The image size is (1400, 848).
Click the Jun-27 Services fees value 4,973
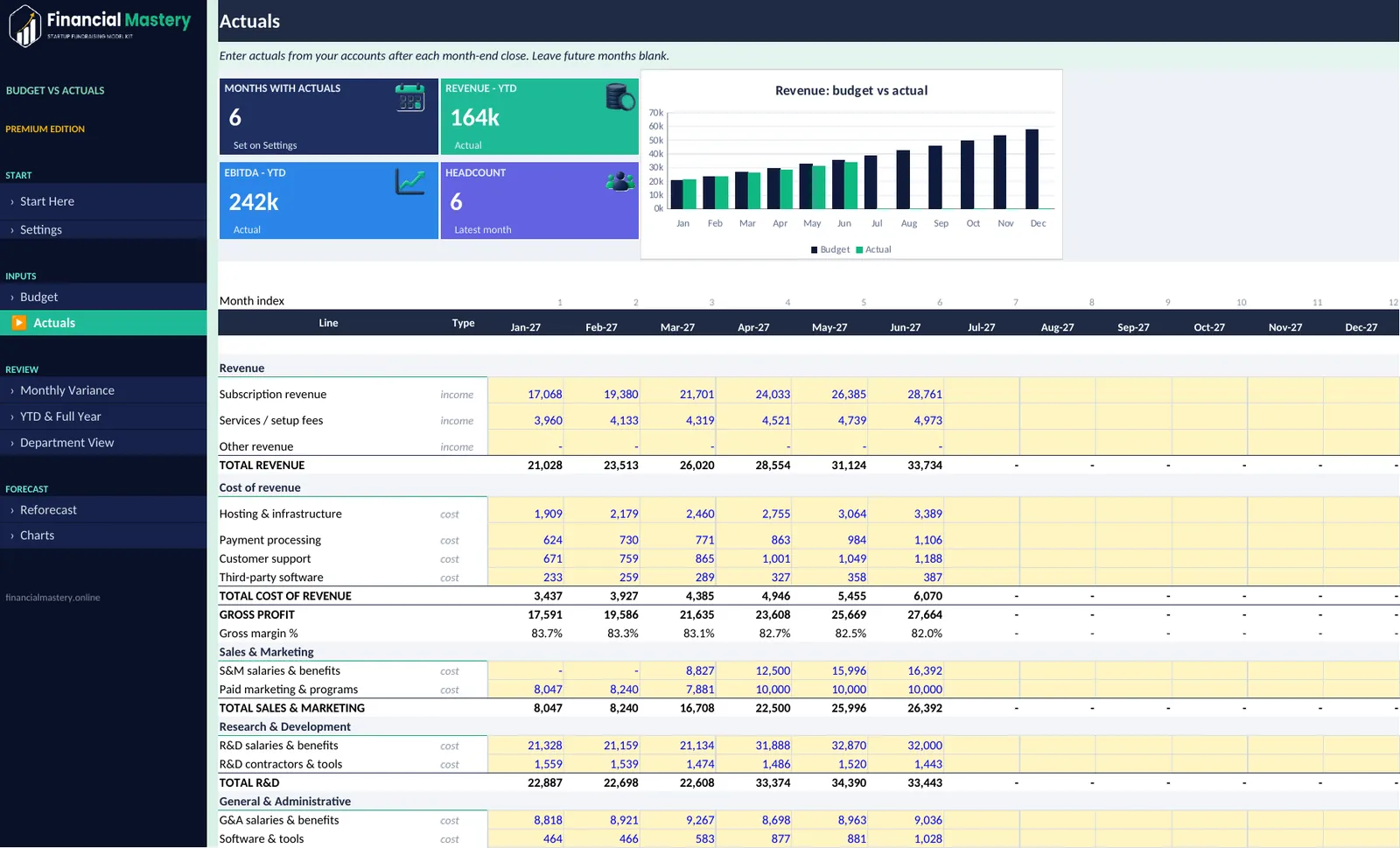tap(927, 421)
